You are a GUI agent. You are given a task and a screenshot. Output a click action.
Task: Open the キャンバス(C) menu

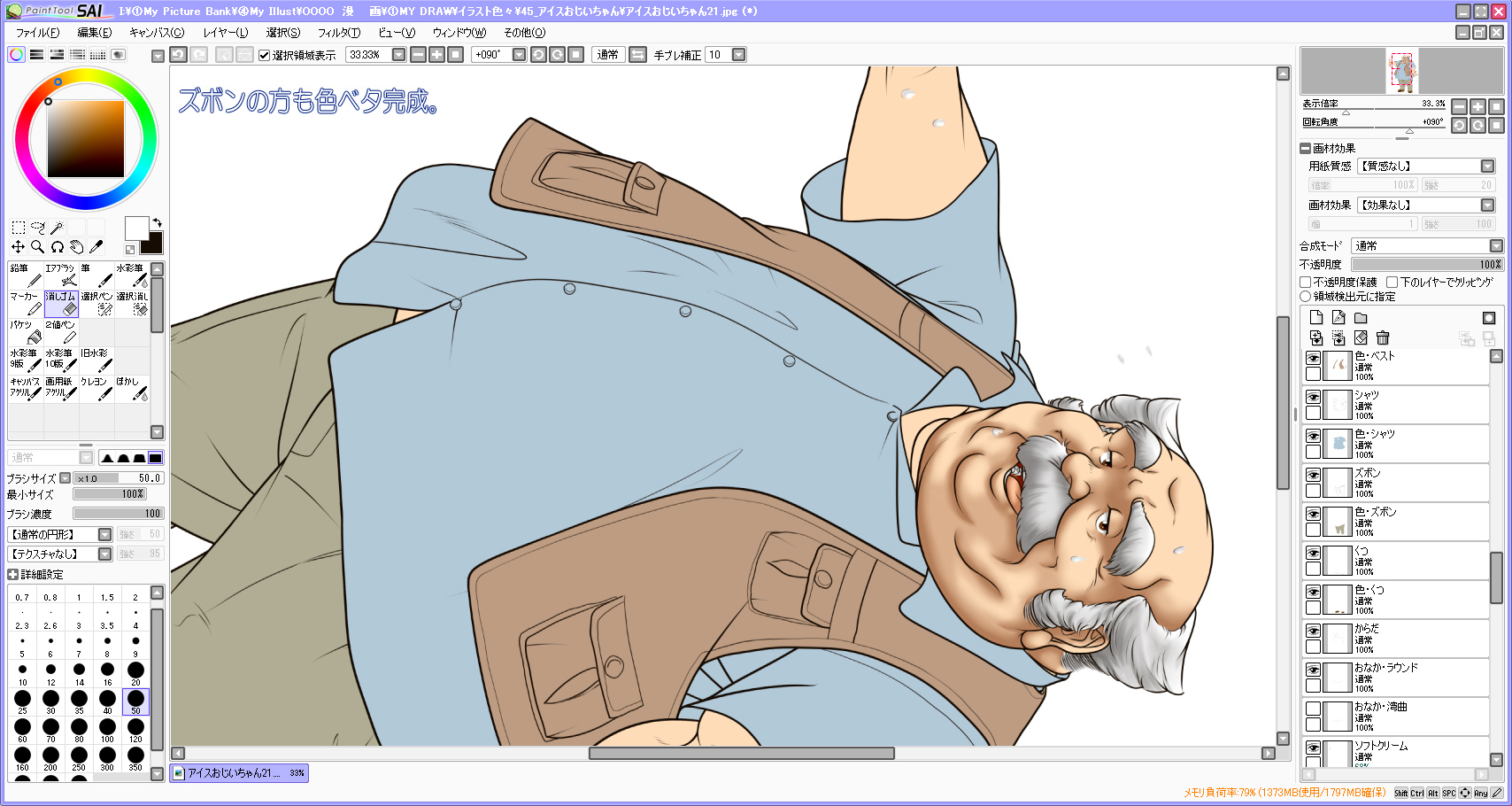(x=157, y=33)
